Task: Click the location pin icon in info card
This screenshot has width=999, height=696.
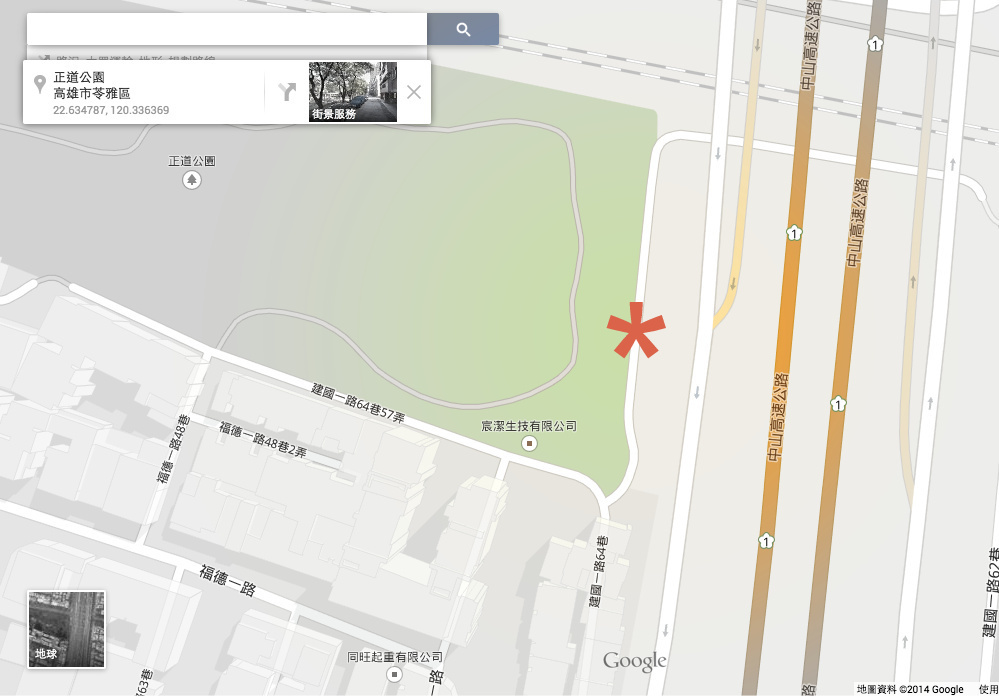Action: 40,84
